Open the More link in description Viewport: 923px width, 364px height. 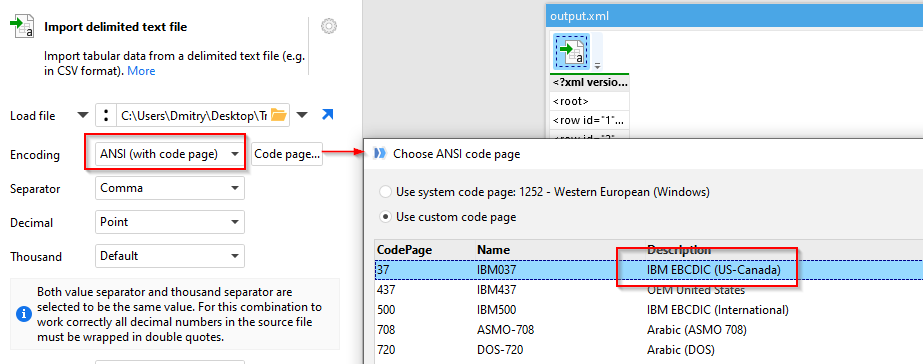[x=141, y=71]
